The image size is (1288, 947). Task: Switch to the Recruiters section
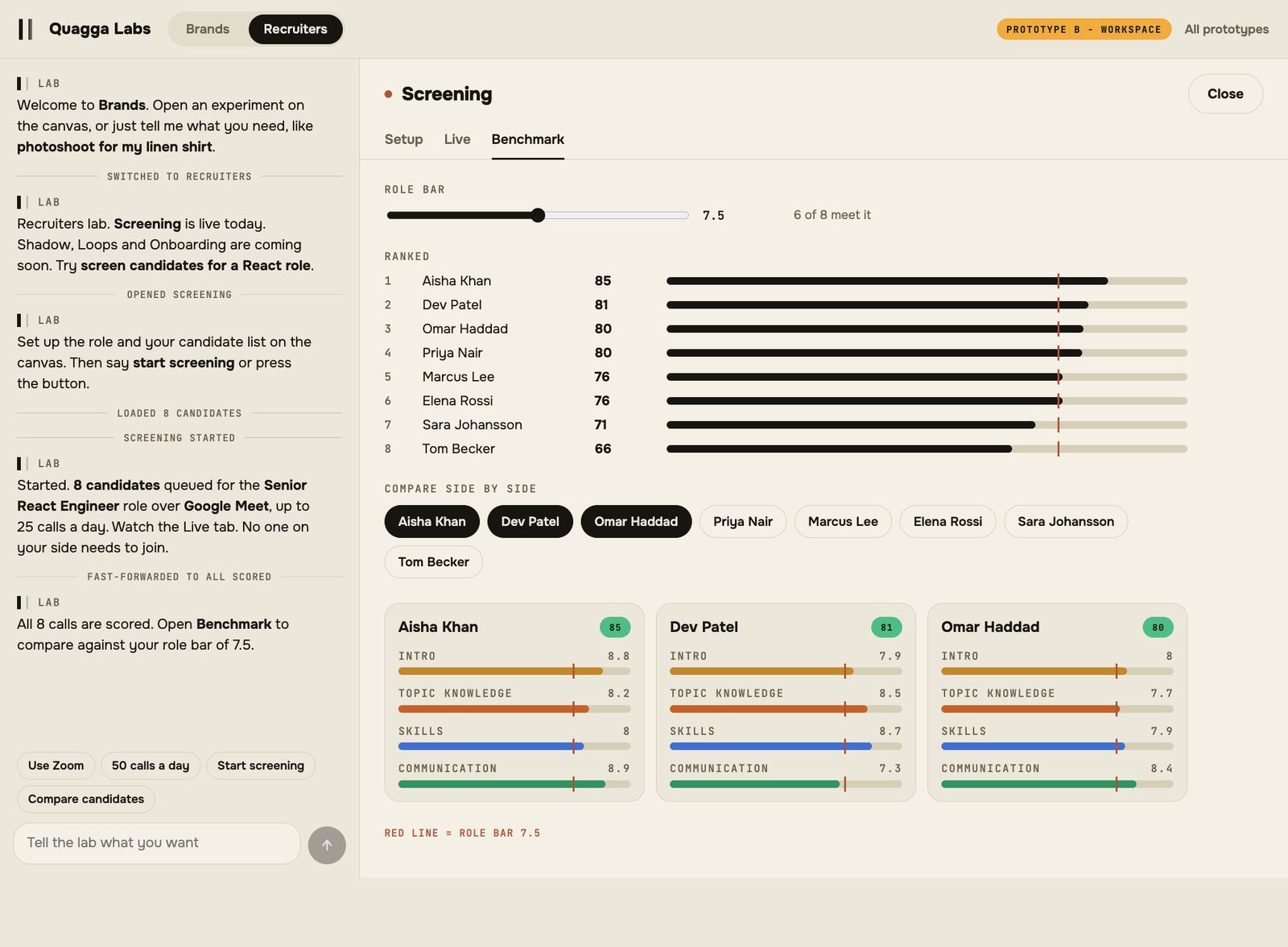pos(295,29)
